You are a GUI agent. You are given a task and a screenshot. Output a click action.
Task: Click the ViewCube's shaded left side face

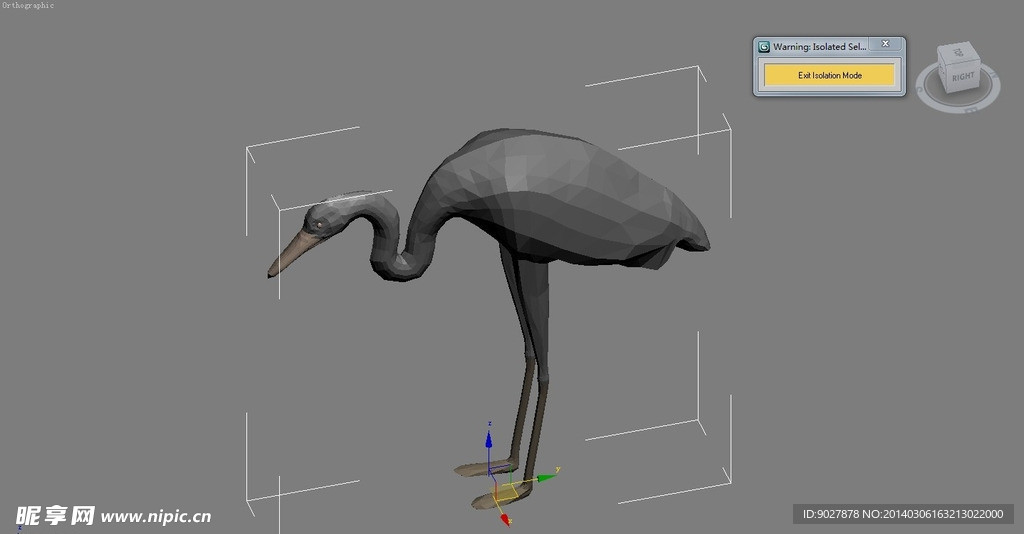click(943, 73)
